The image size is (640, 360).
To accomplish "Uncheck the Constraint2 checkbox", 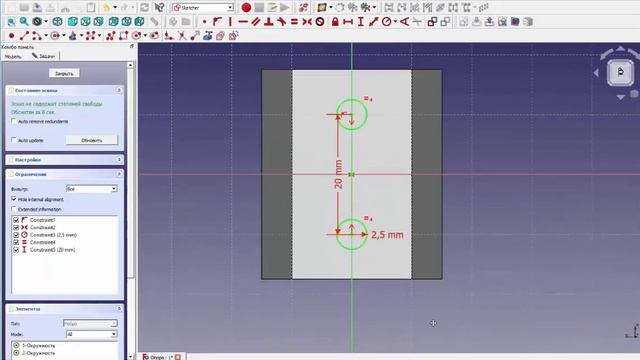I will tap(16, 227).
